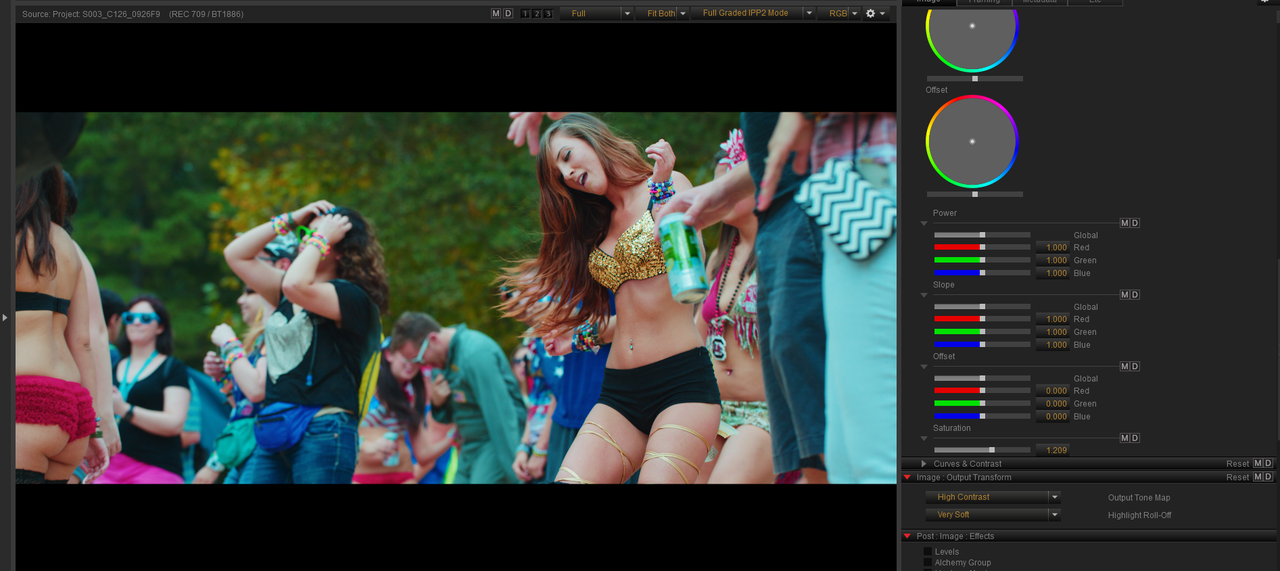
Task: Click the Power section M button
Action: [1125, 223]
